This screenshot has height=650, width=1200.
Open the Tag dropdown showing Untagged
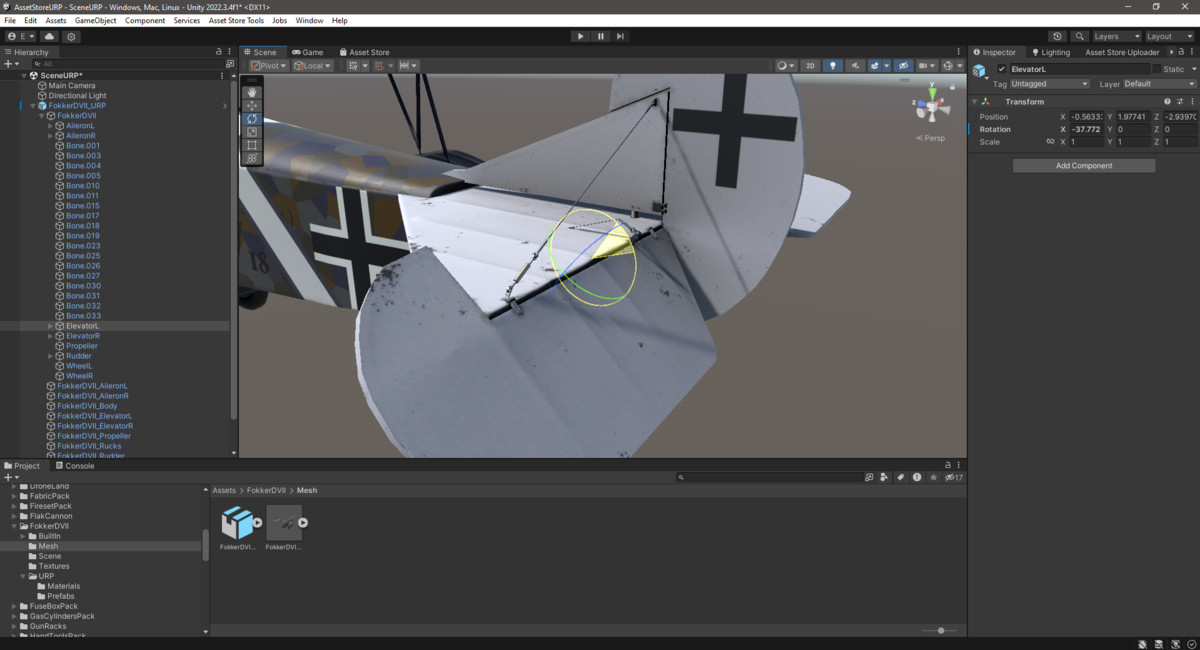tap(1049, 84)
